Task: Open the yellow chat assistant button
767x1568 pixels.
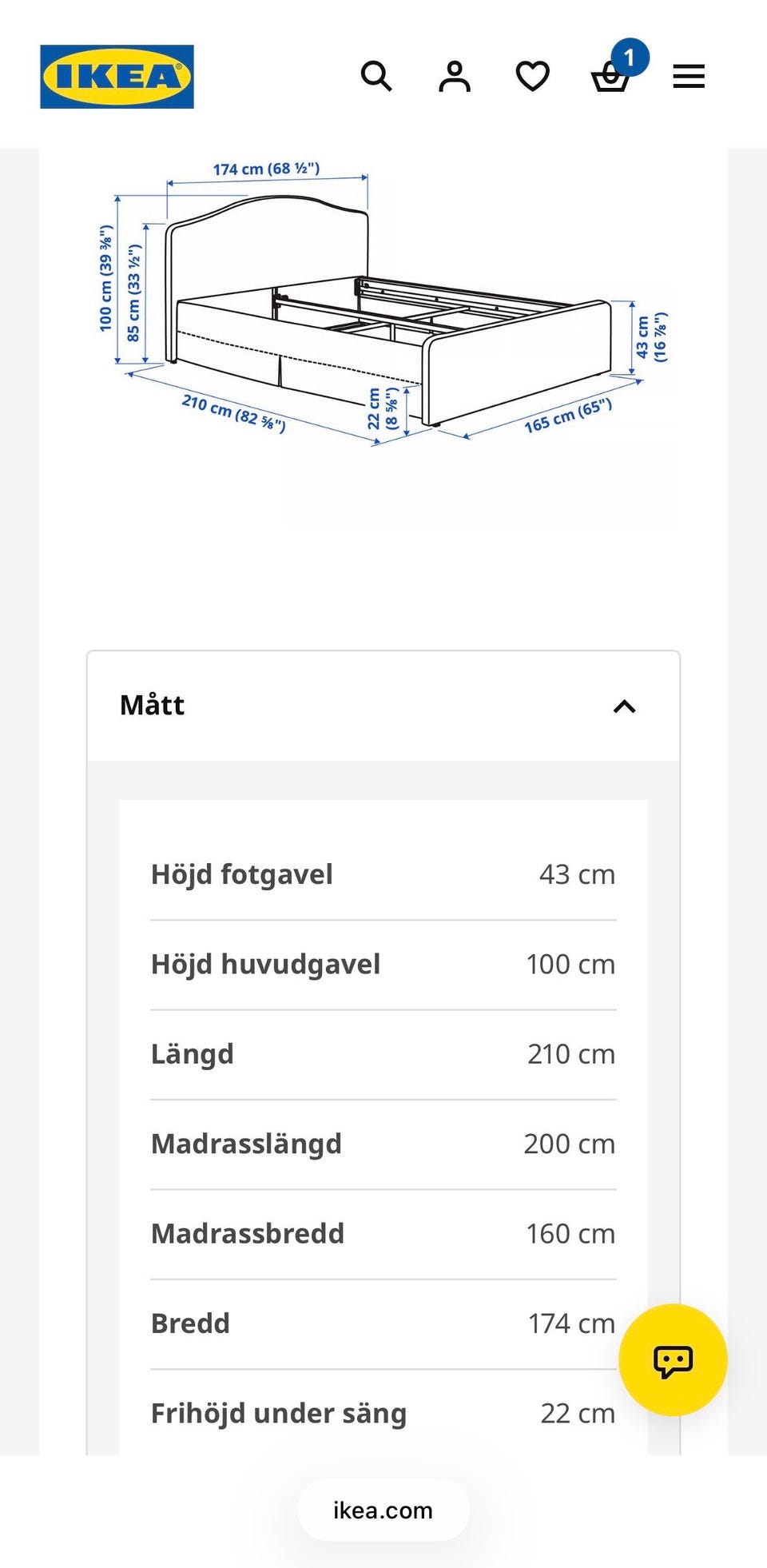Action: [x=673, y=1360]
